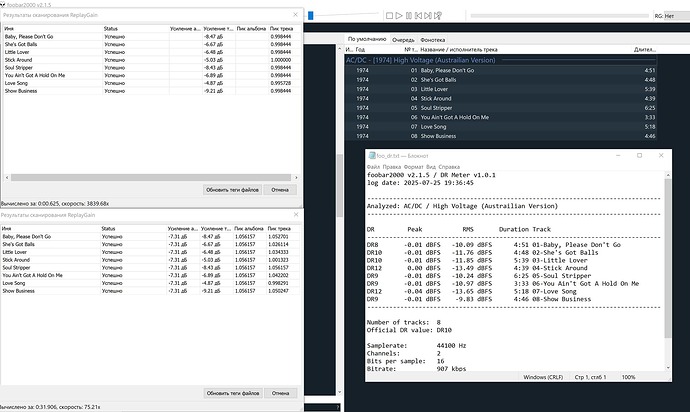Click the 0.998291 track peak in lower list
Viewport: 690px width, 412px height.
[278, 283]
